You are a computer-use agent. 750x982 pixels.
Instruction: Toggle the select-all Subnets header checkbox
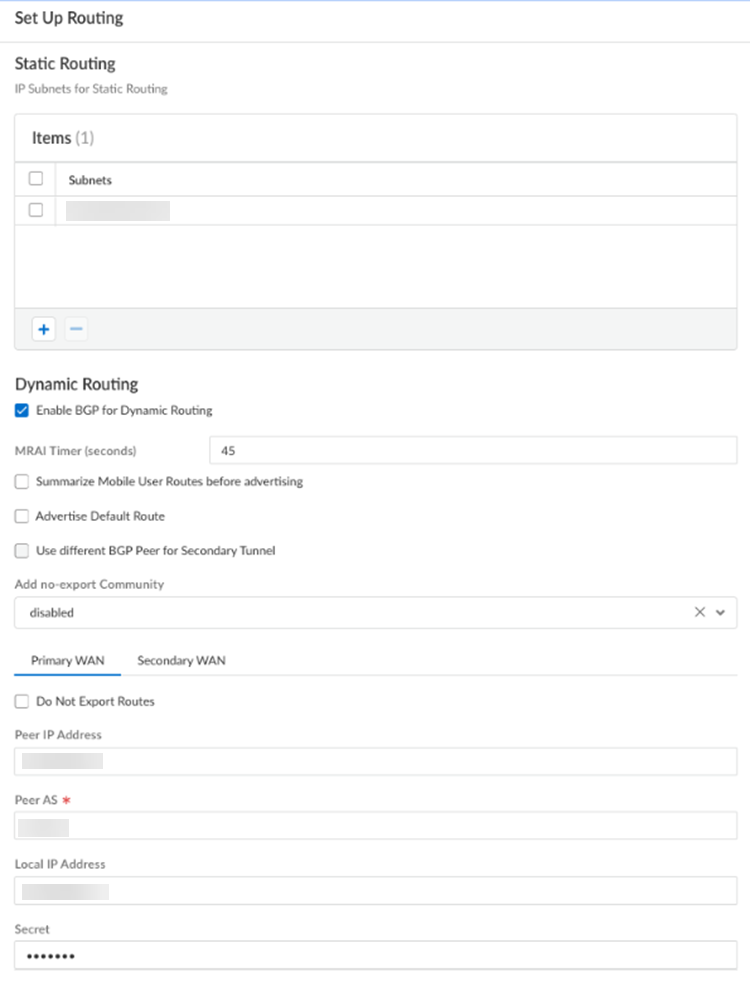36,179
